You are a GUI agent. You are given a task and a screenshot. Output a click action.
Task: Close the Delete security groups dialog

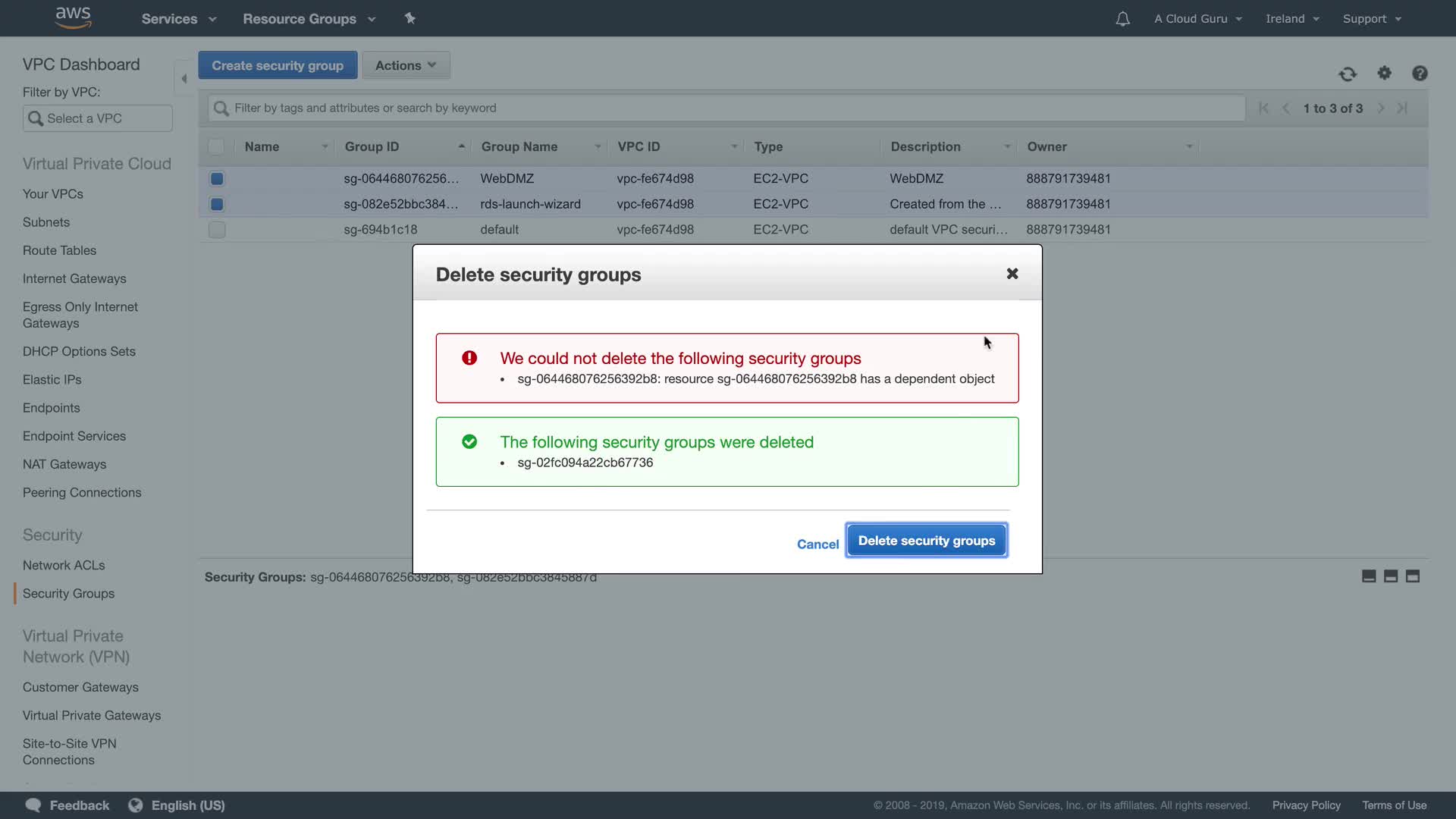(x=1012, y=274)
